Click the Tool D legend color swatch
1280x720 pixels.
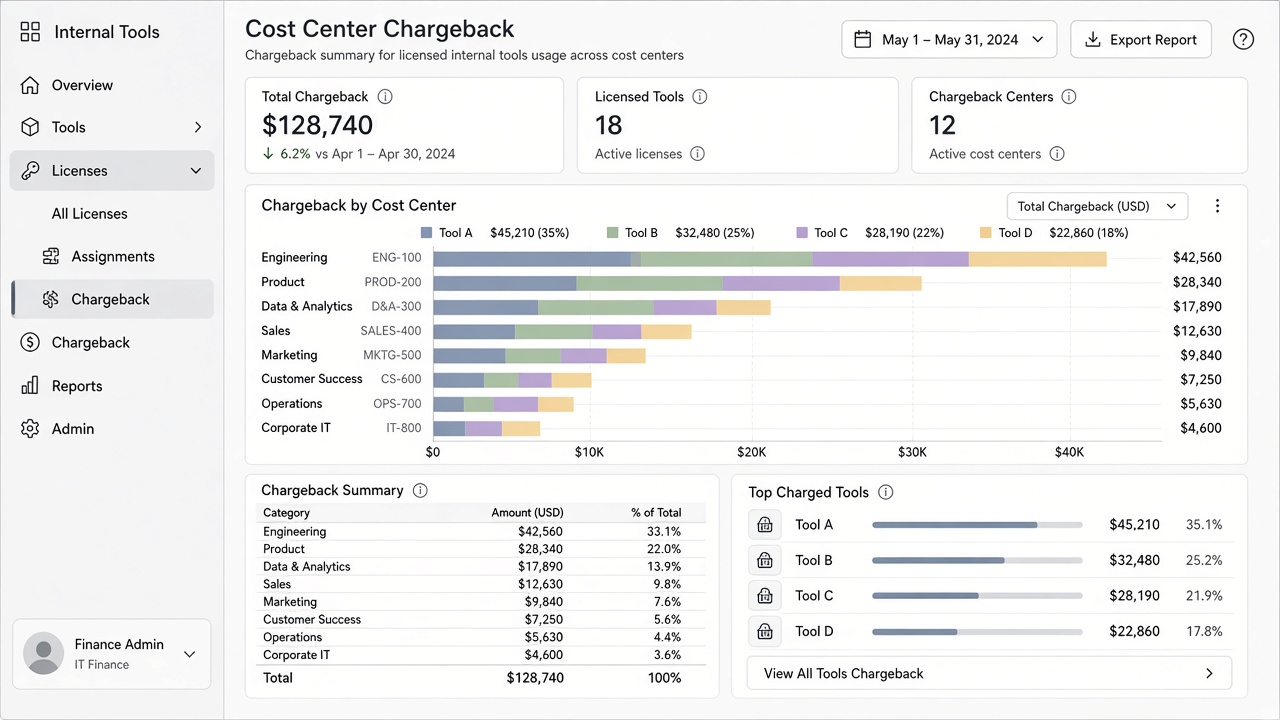[985, 233]
